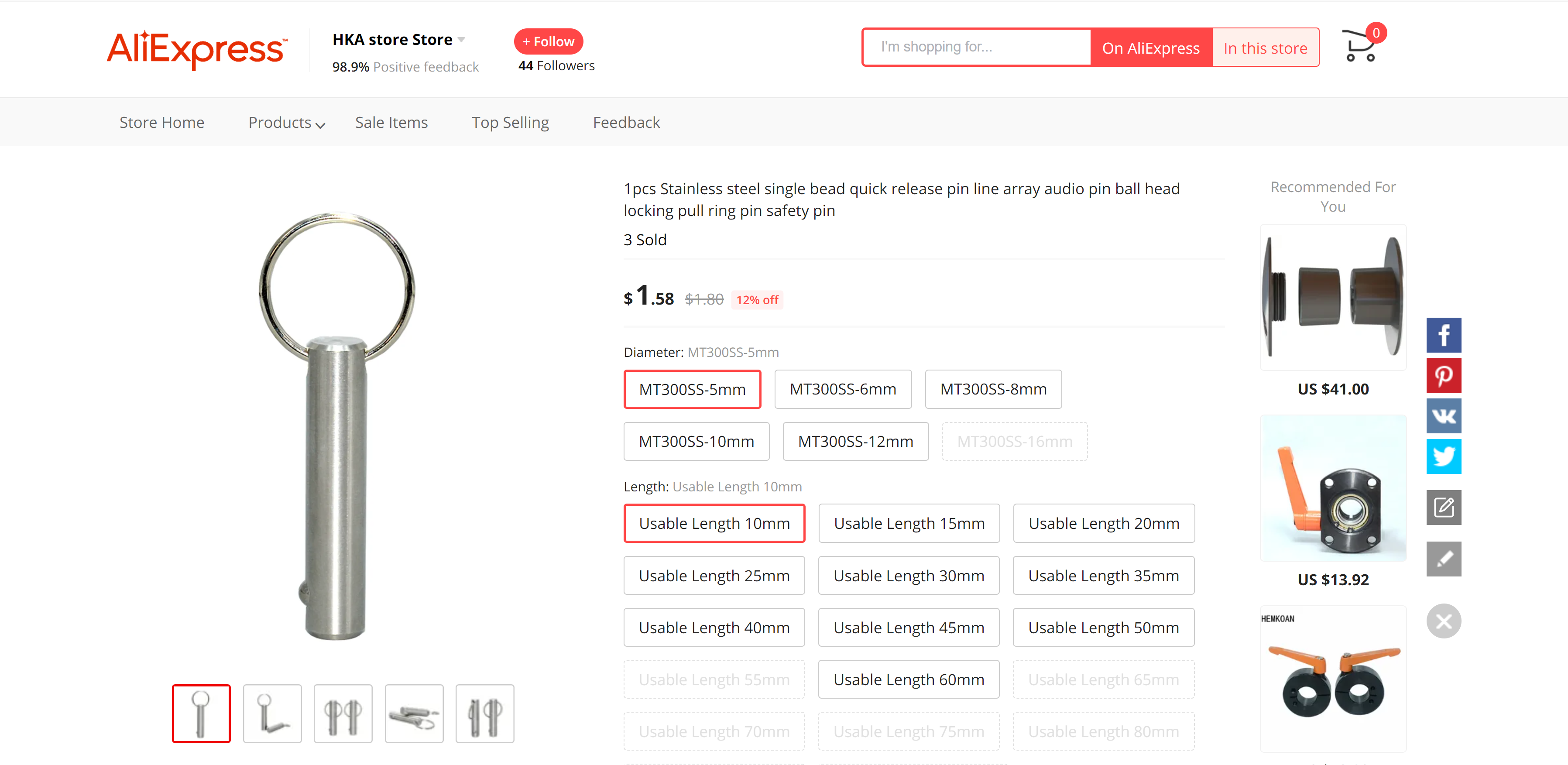Share product on Twitter

pos(1443,456)
